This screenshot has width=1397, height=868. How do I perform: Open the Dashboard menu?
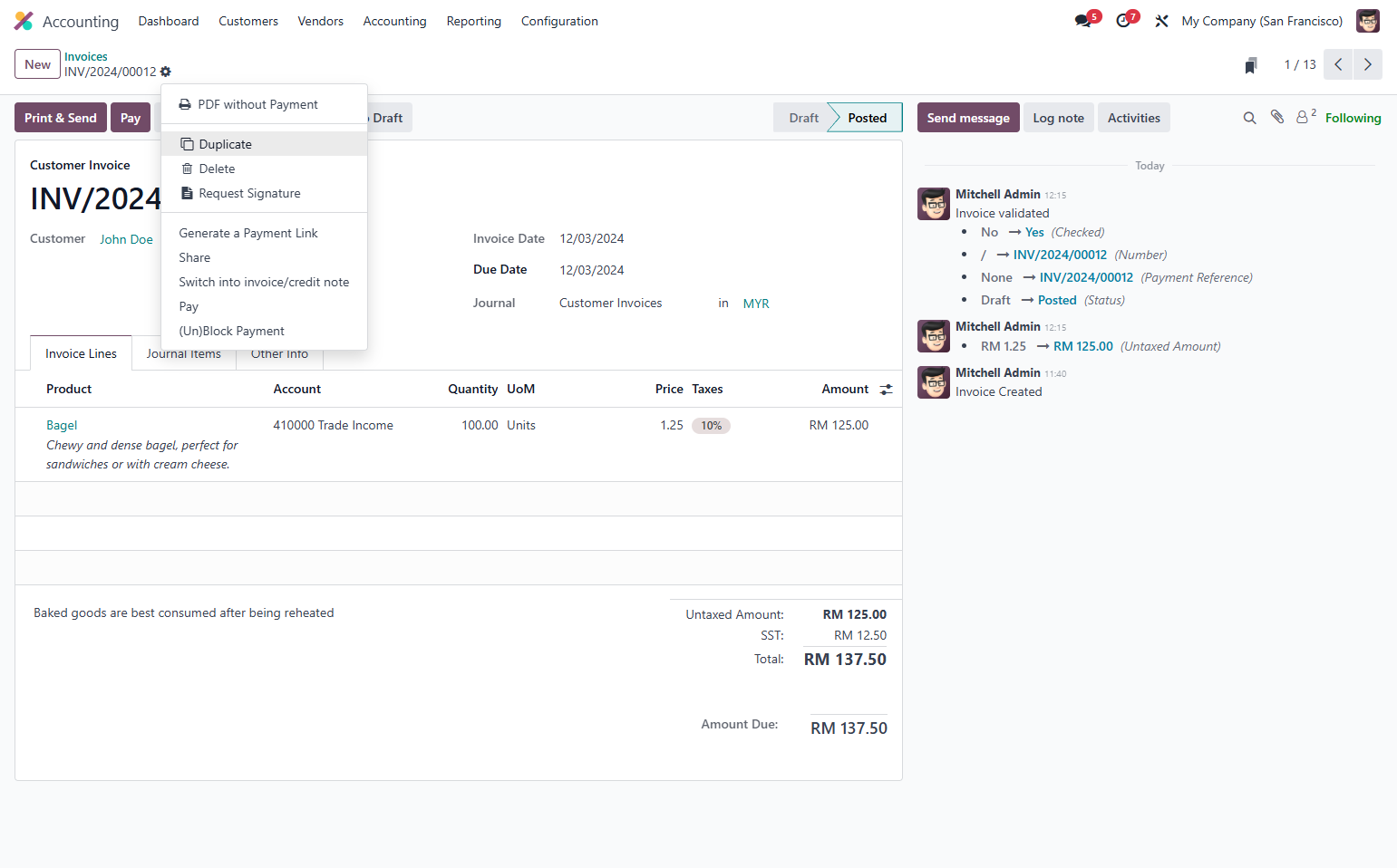[169, 21]
